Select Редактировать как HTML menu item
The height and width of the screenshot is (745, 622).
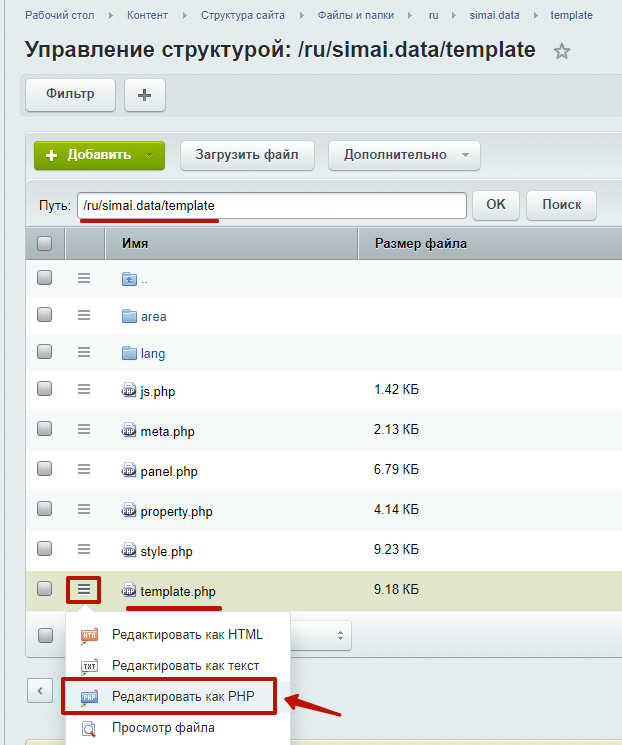[187, 634]
